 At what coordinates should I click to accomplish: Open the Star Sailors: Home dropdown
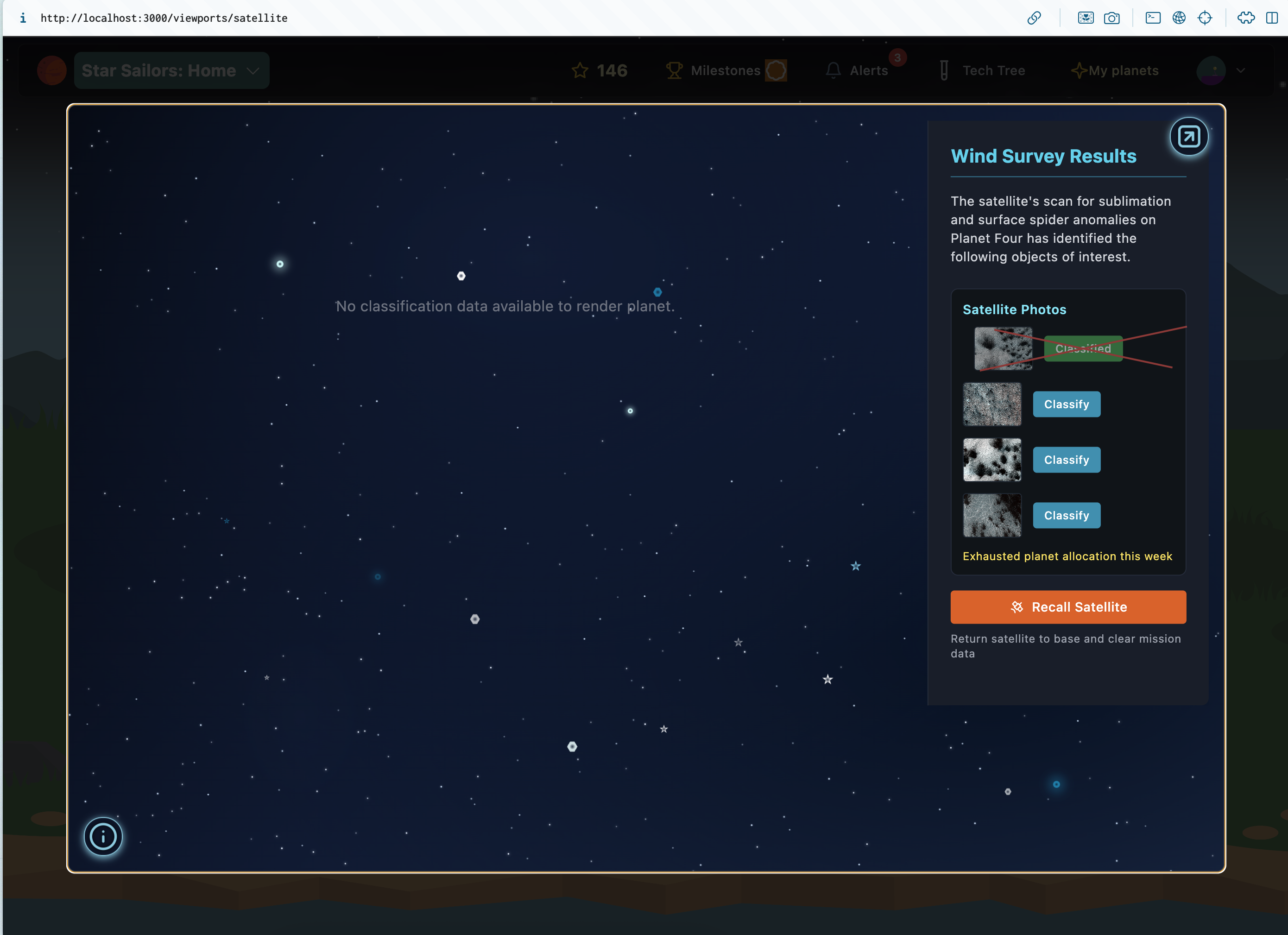[x=171, y=70]
